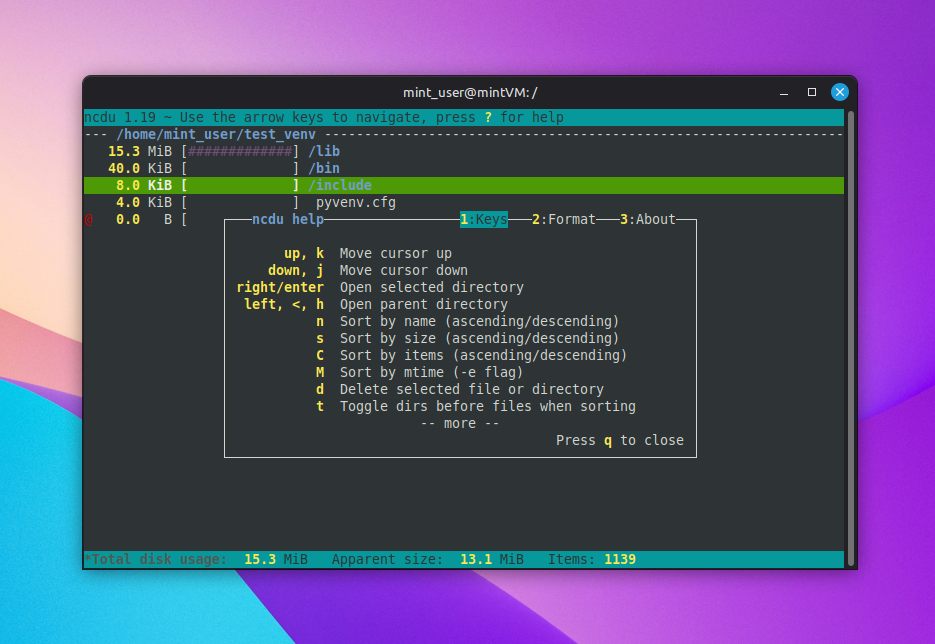Click the 'Press q to close' hint

[x=620, y=440]
